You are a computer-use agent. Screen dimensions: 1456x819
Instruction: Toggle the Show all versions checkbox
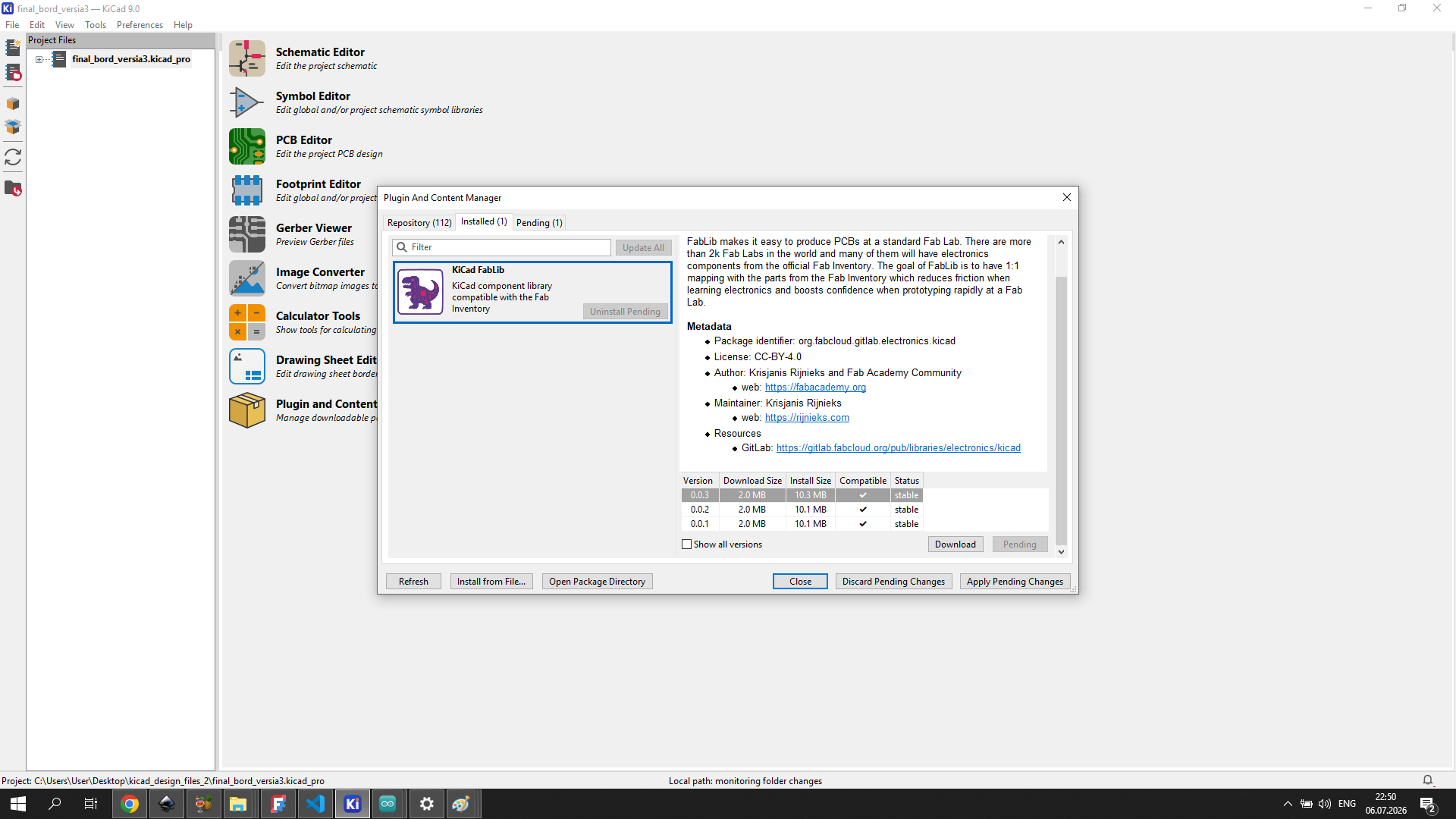click(x=687, y=544)
